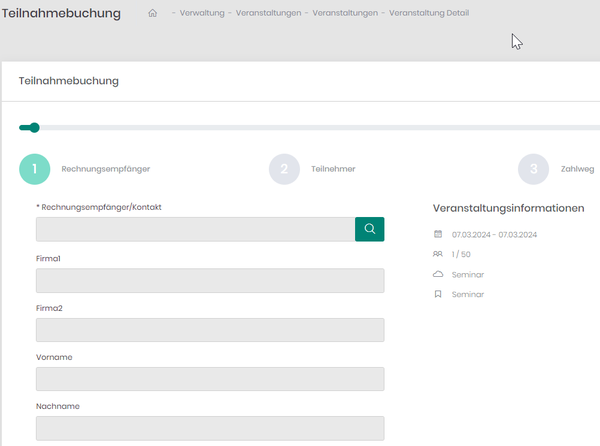Viewport: 600px width, 446px height.
Task: Click the participants icon next to 1 / 50
Action: pyautogui.click(x=438, y=254)
